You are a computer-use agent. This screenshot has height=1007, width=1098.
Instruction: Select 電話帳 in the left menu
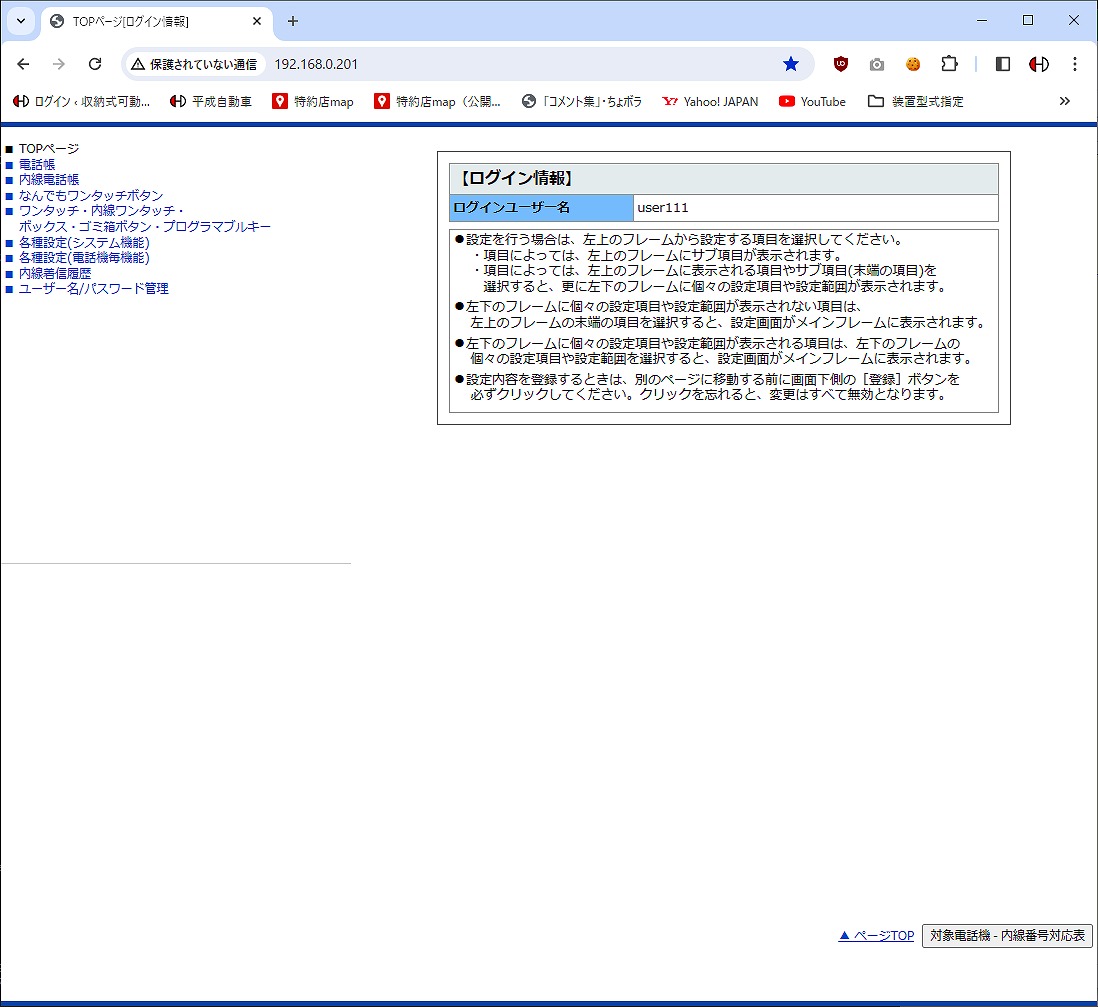click(x=37, y=164)
